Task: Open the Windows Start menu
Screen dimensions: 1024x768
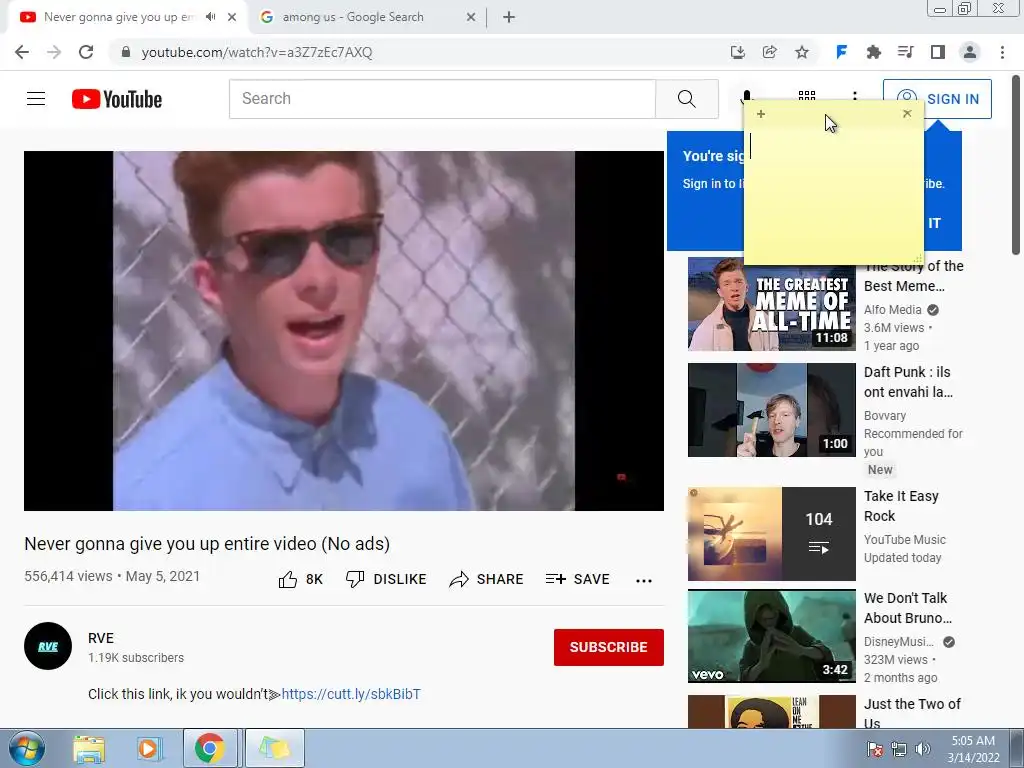Action: click(x=25, y=749)
